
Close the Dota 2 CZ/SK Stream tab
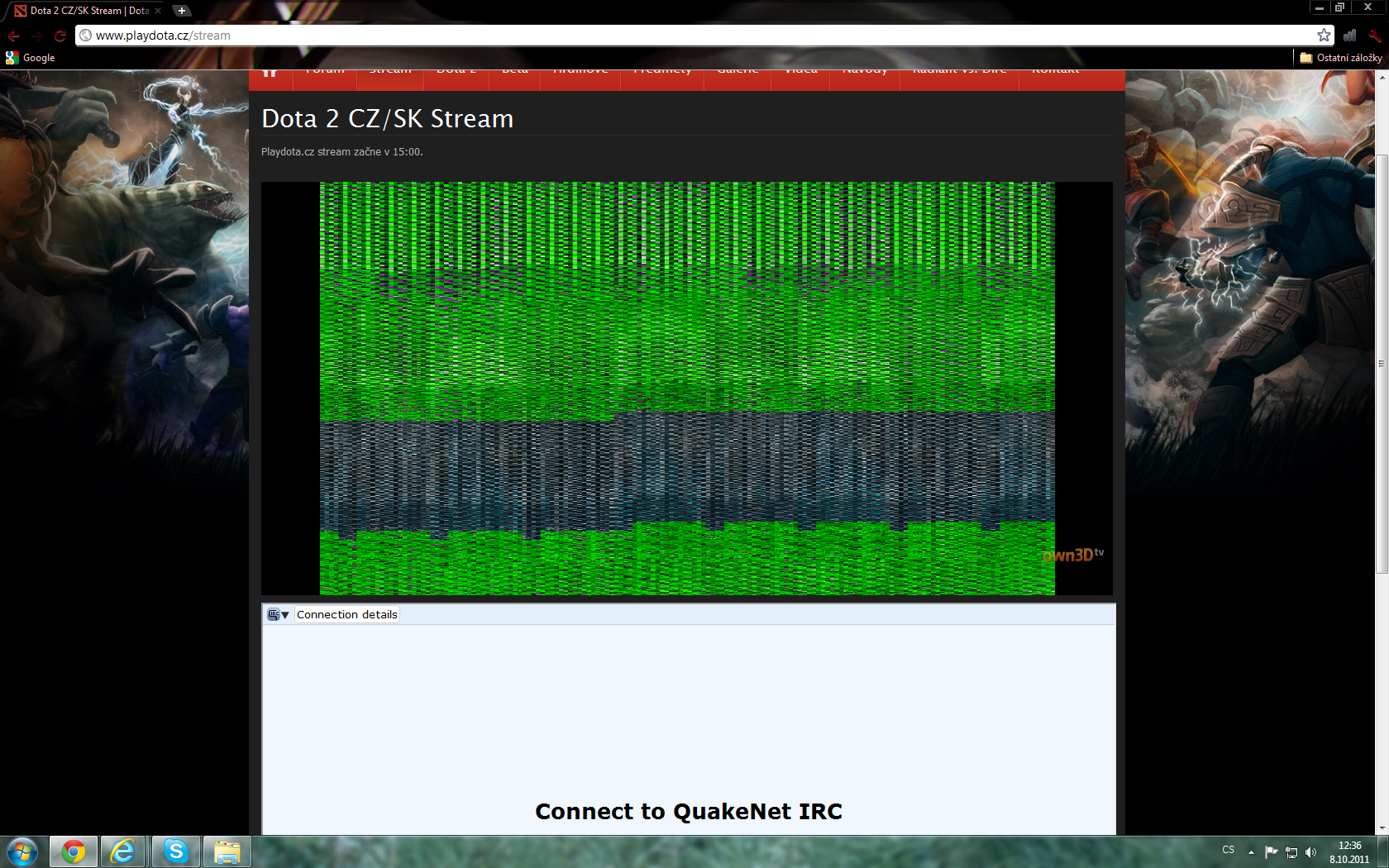[158, 11]
